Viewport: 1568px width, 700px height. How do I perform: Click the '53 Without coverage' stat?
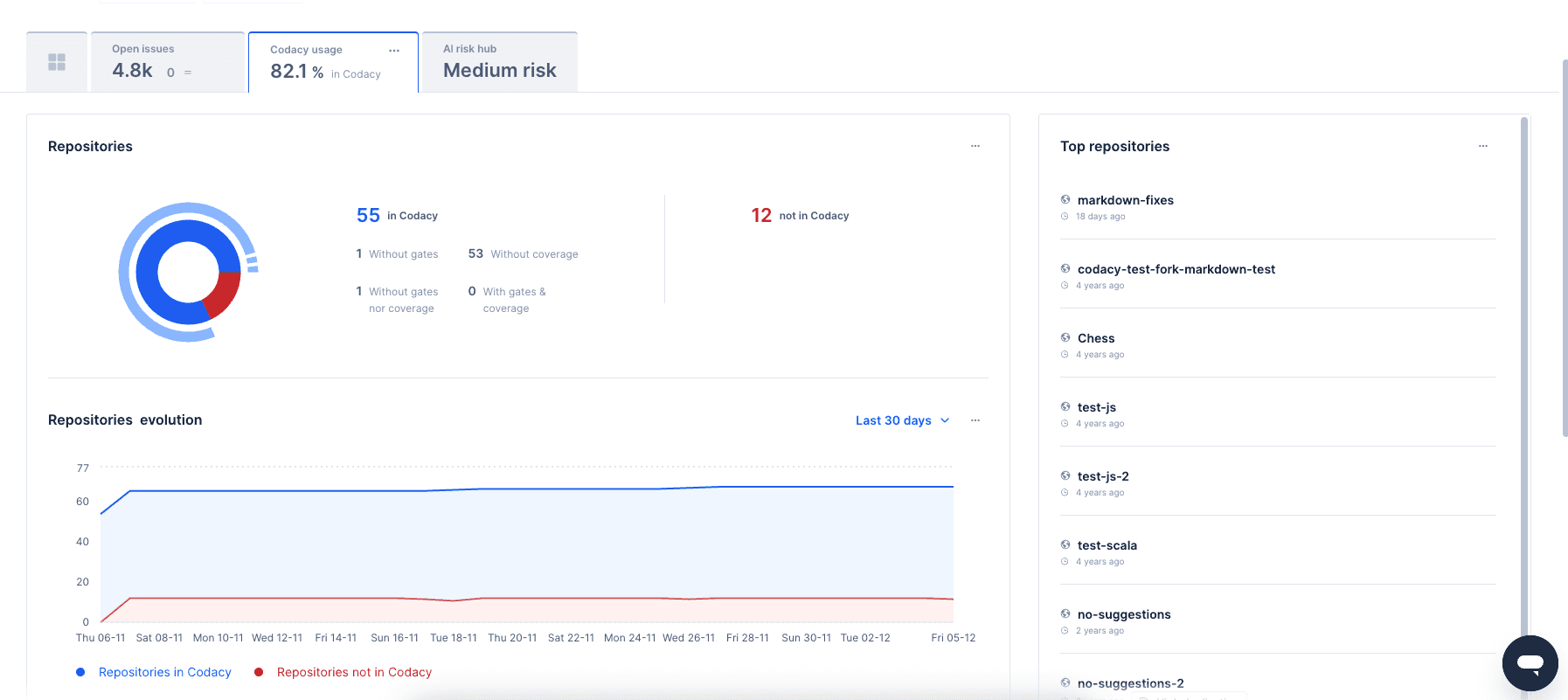pyautogui.click(x=523, y=254)
